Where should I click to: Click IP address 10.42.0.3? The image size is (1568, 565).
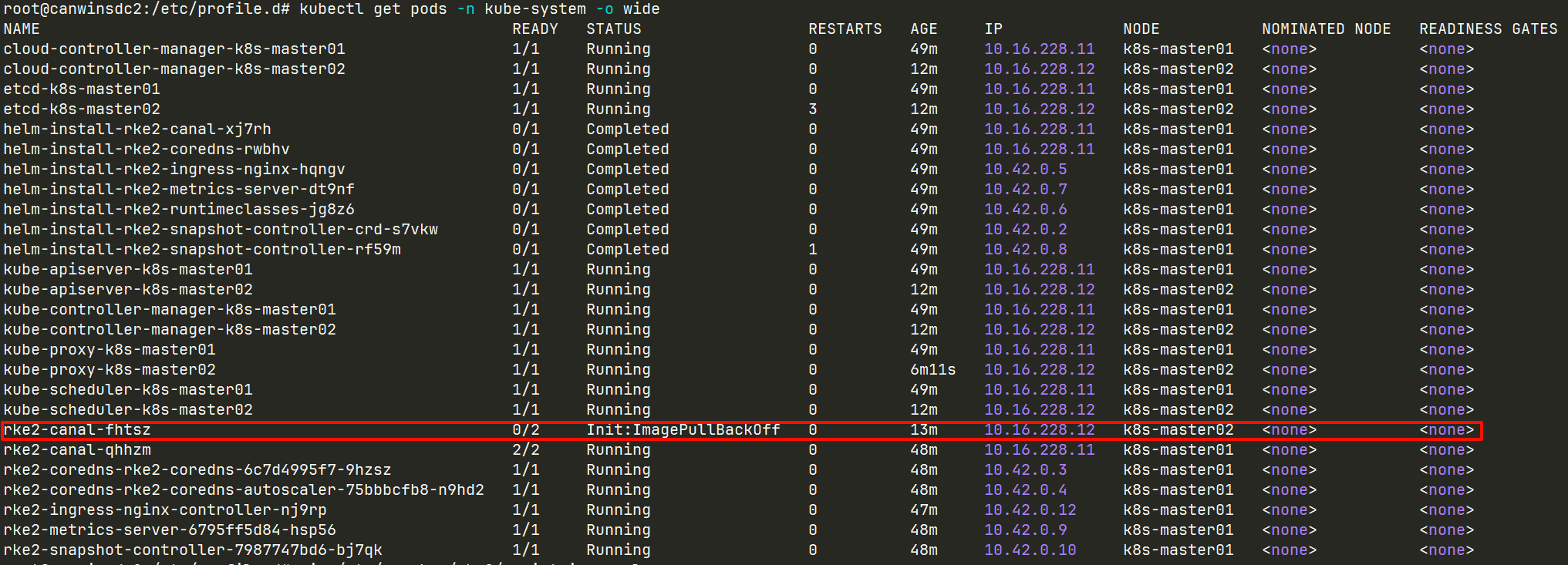(x=1025, y=470)
